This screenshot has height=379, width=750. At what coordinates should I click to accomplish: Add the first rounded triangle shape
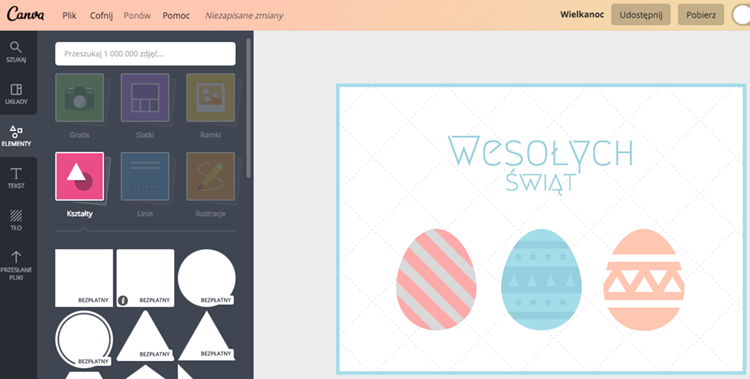(145, 336)
